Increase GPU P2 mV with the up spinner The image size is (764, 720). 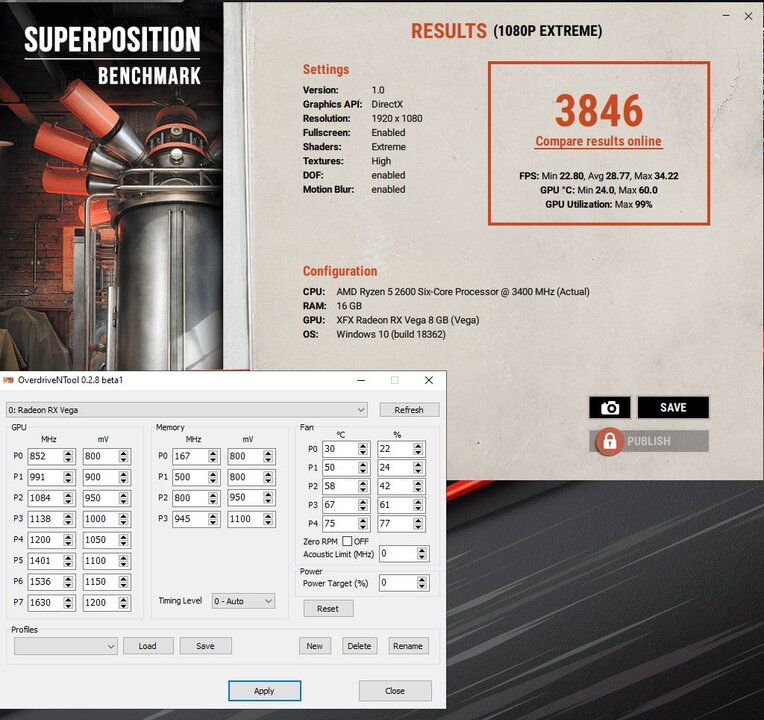pyautogui.click(x=123, y=494)
